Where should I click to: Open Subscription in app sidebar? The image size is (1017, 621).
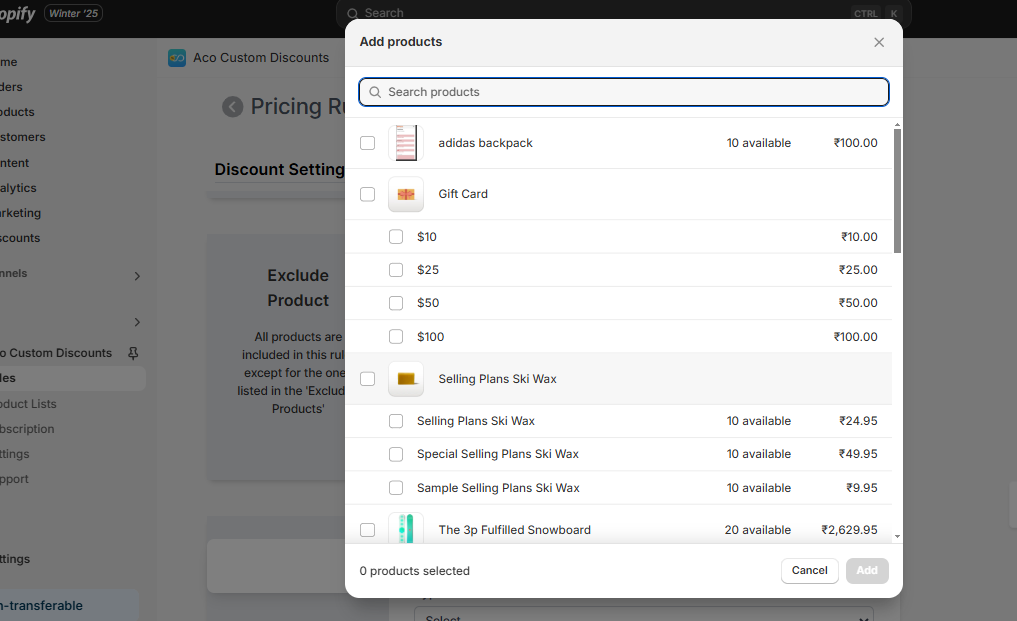[x=27, y=429]
